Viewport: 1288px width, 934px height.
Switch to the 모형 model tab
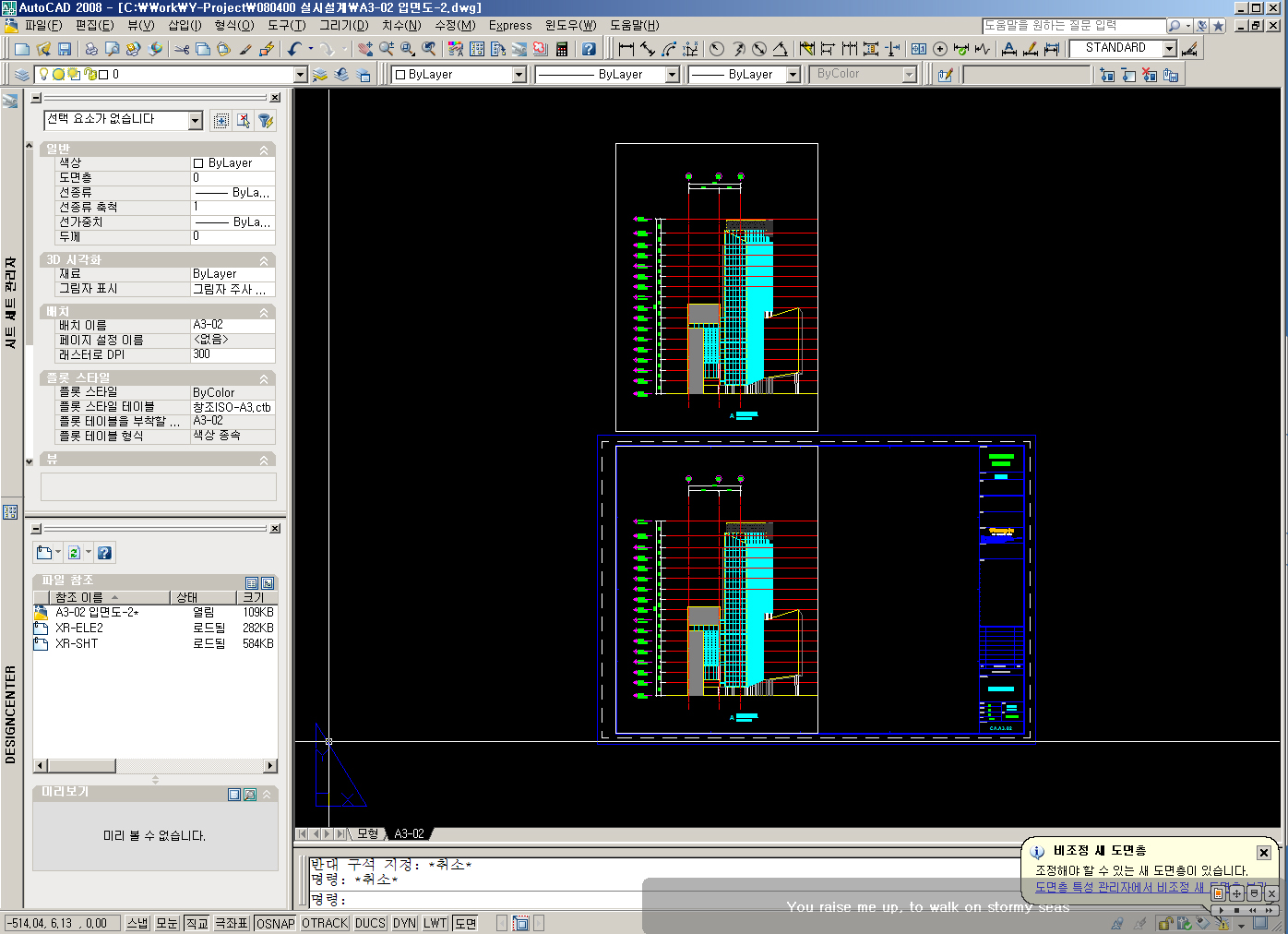pyautogui.click(x=368, y=833)
